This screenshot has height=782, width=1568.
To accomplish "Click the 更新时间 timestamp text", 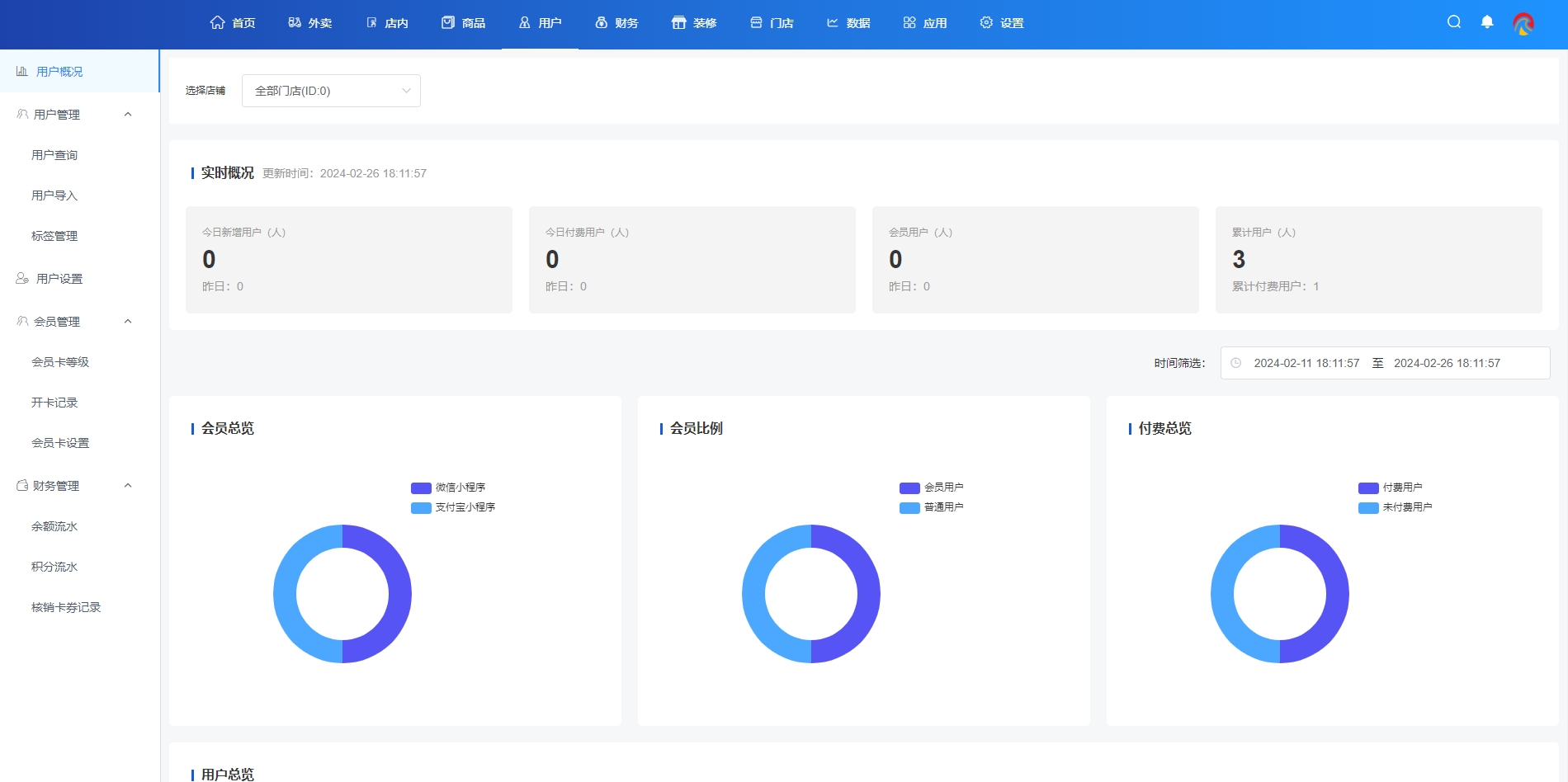I will point(344,173).
